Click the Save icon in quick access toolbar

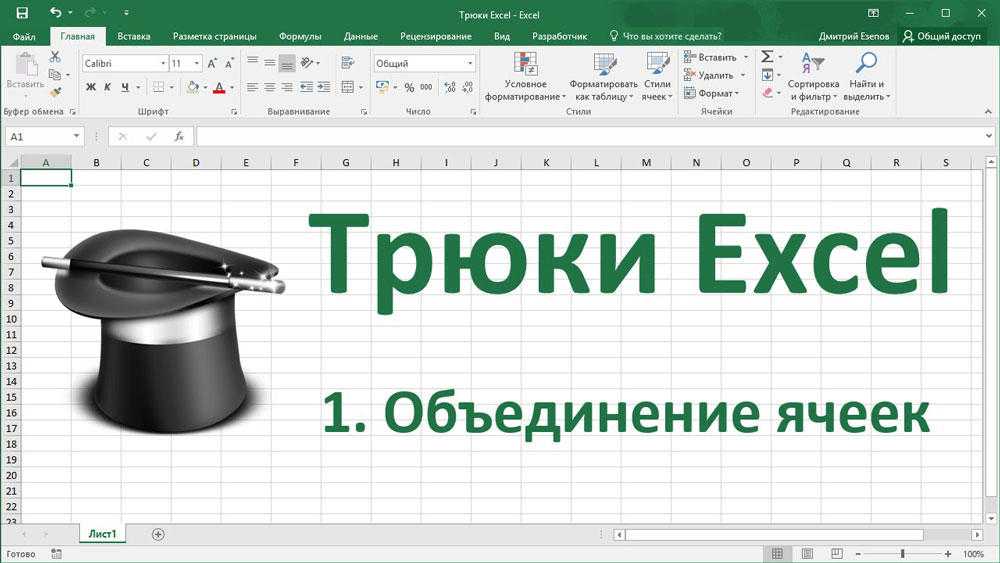[x=21, y=13]
